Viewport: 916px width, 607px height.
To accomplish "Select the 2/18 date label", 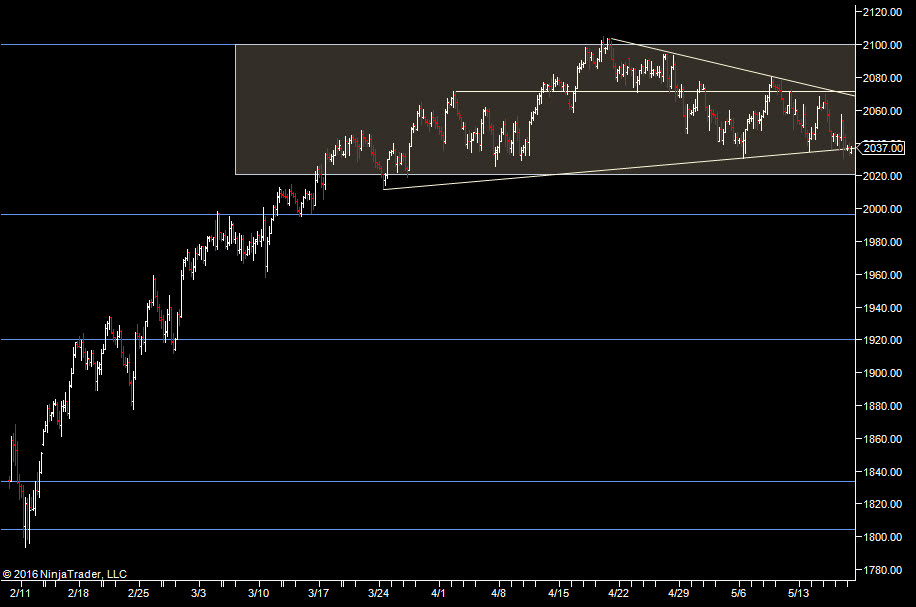I will point(78,594).
